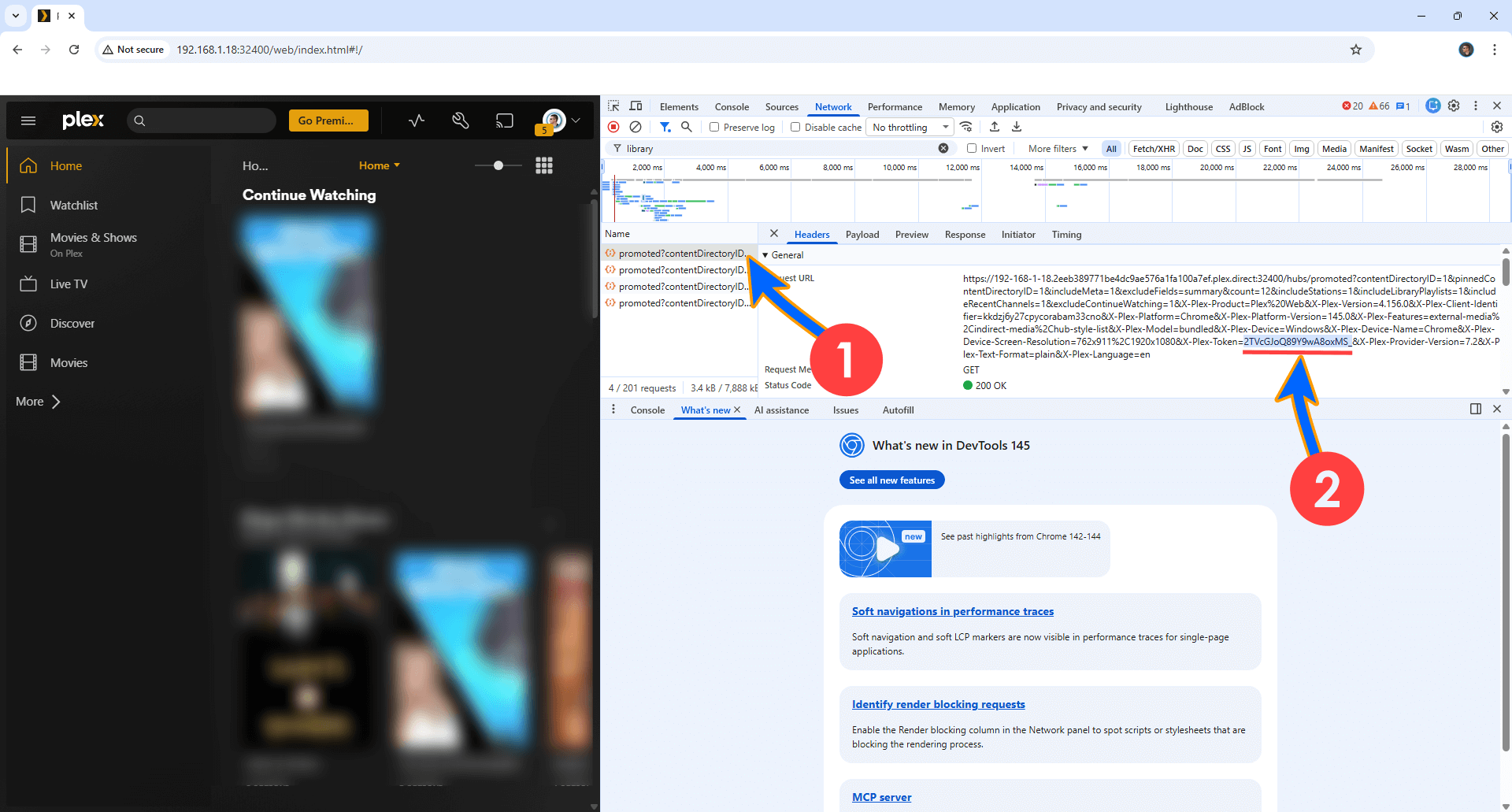Screen dimensions: 1512x812
Task: Open Soft navigations in performance traces link
Action: pos(952,611)
